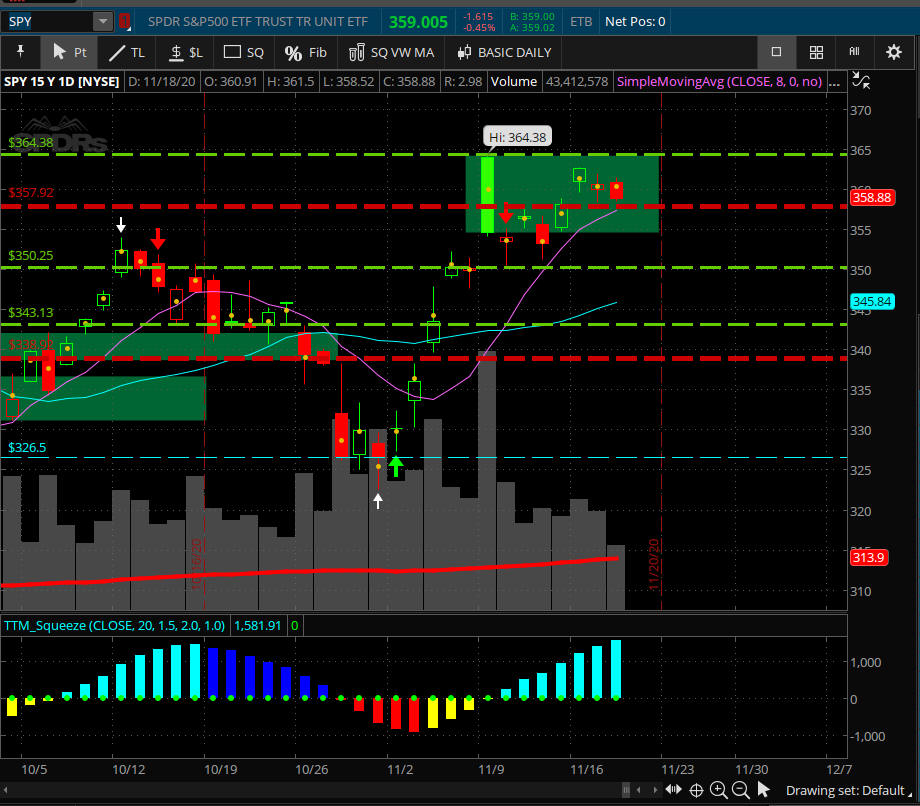This screenshot has width=920, height=806.
Task: Click the pin drawing toolbar icon
Action: coord(21,52)
